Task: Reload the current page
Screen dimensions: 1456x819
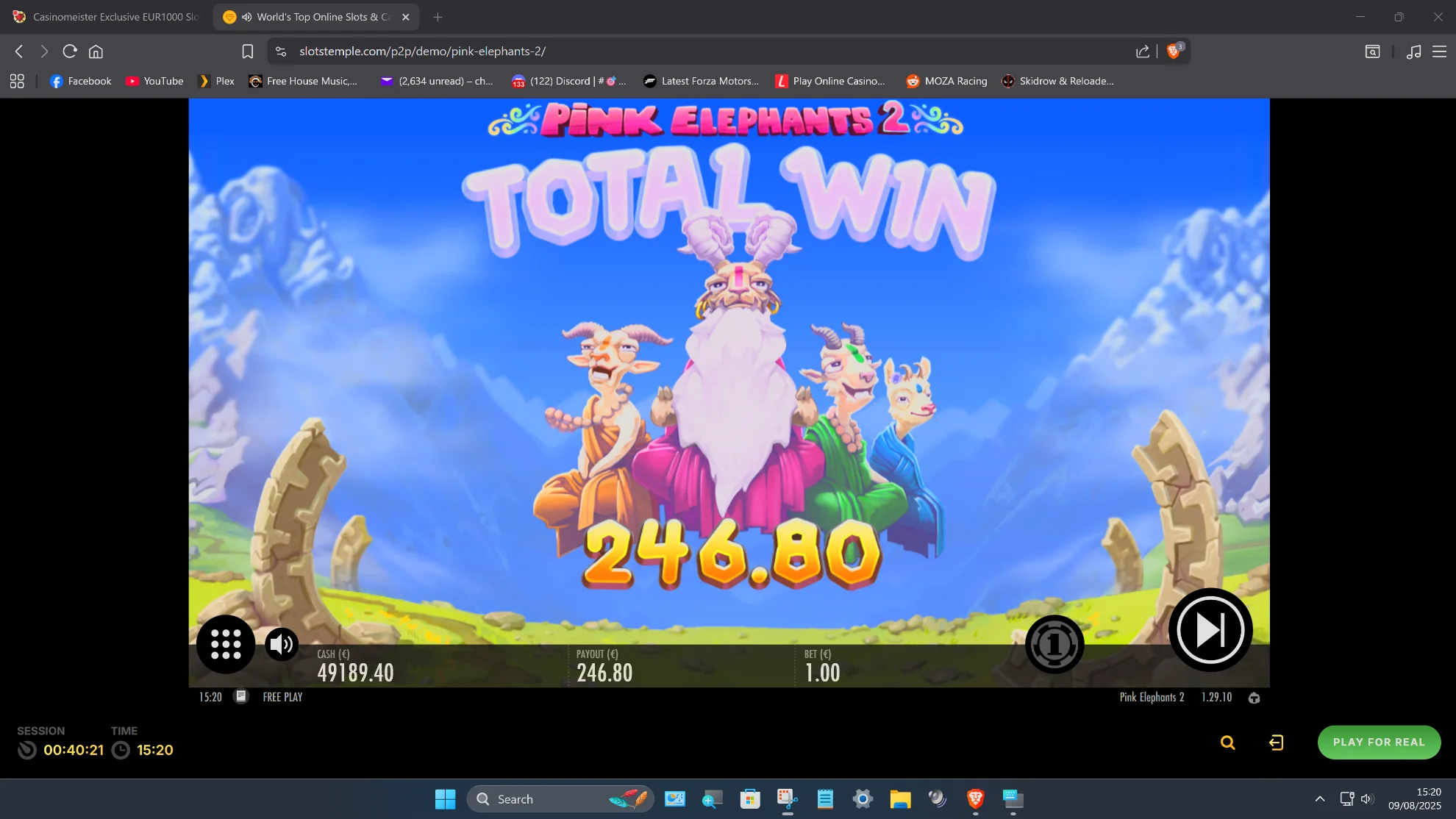Action: (70, 51)
